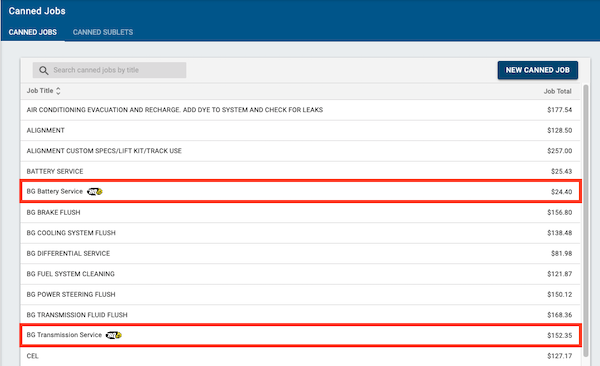Screen dimensions: 600x366
Task: Open the BG Battery Service job
Action: (x=300, y=191)
